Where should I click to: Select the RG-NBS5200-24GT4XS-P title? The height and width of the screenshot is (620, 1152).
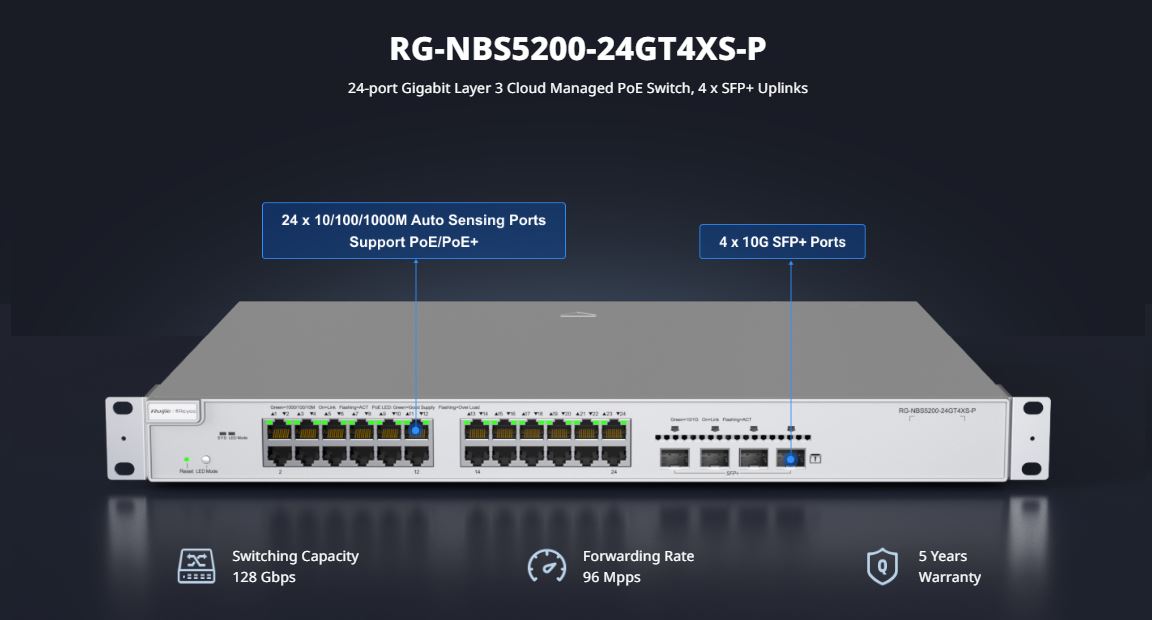point(577,48)
